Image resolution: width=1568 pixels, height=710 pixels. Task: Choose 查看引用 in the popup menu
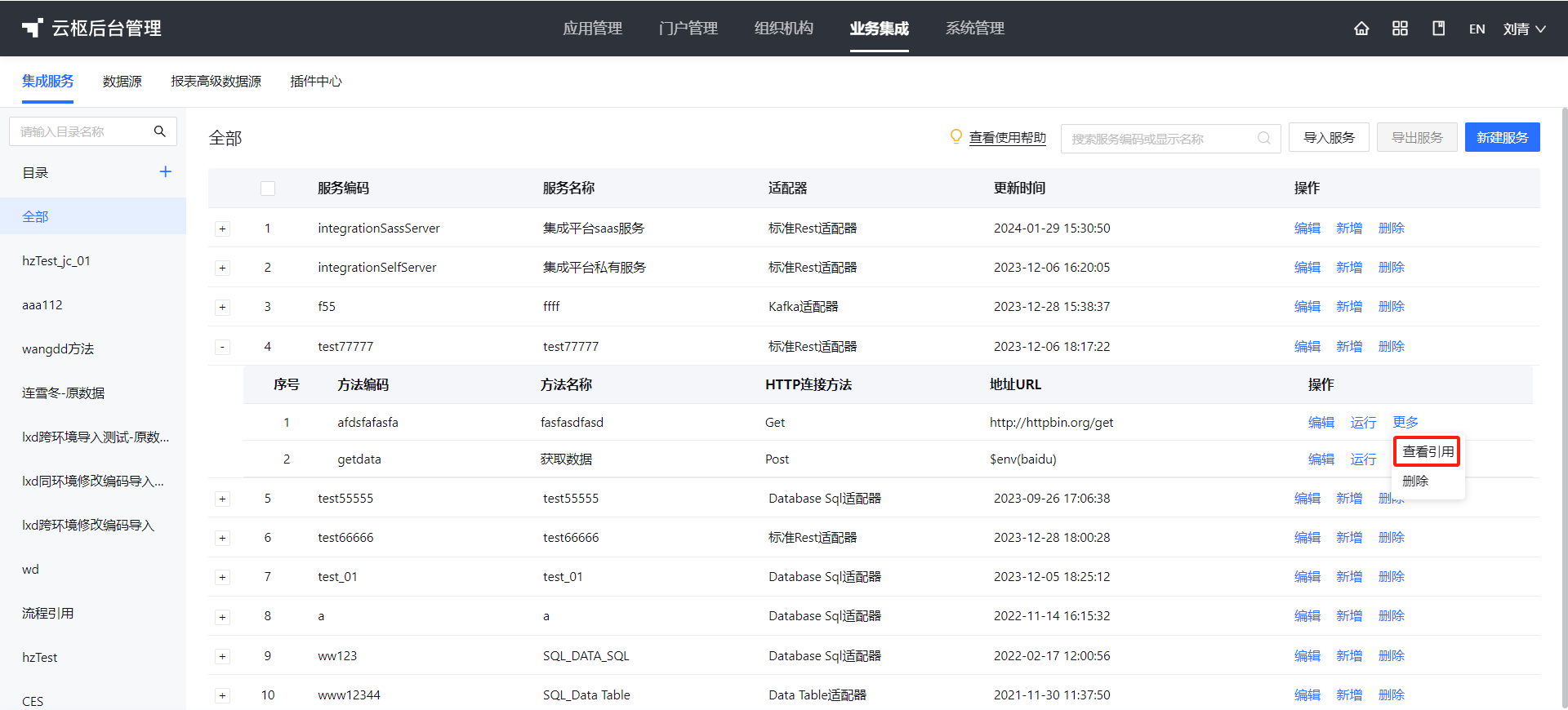click(1428, 451)
